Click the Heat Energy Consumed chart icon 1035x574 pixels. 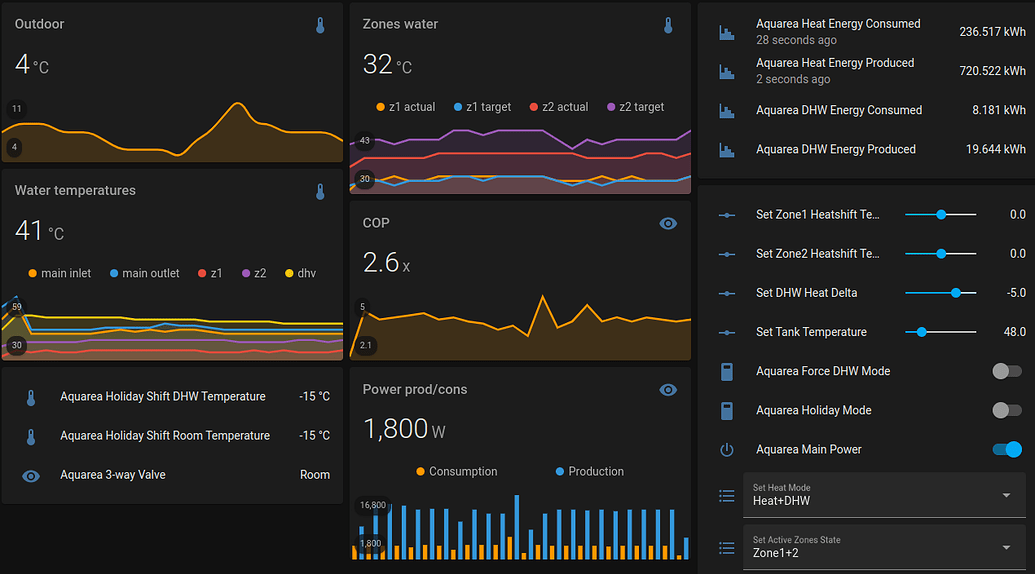726,32
